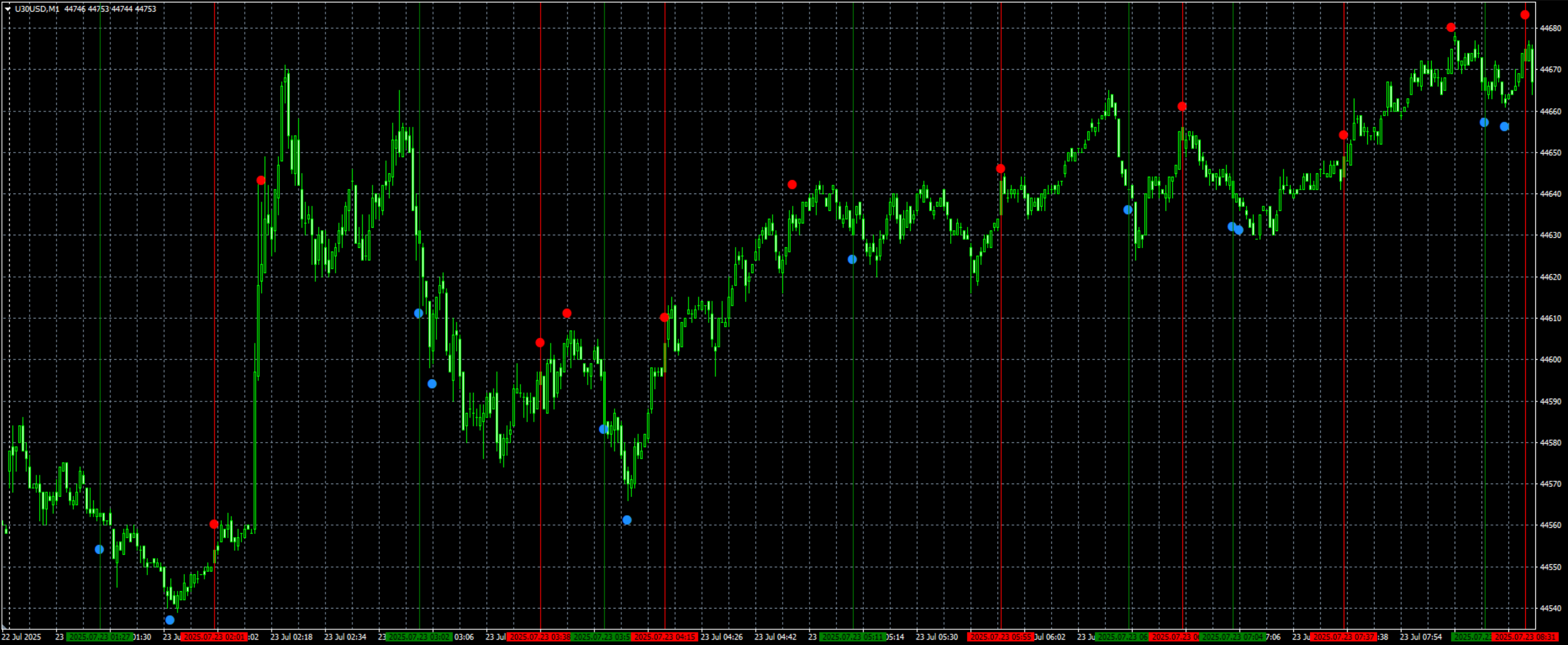Click the red dot on the 02:01 line

pos(214,524)
